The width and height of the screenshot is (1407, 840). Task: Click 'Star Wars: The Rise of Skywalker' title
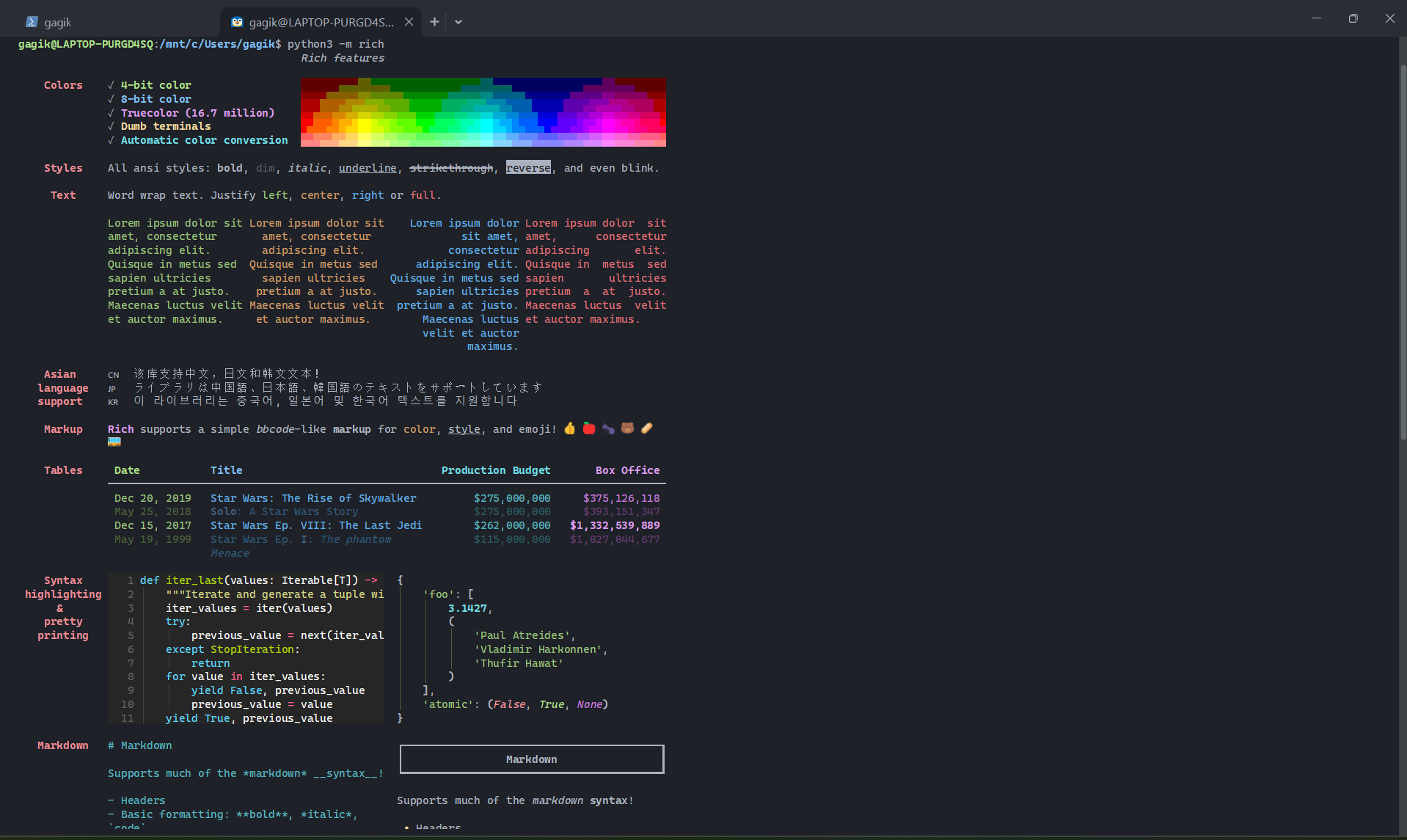(313, 498)
